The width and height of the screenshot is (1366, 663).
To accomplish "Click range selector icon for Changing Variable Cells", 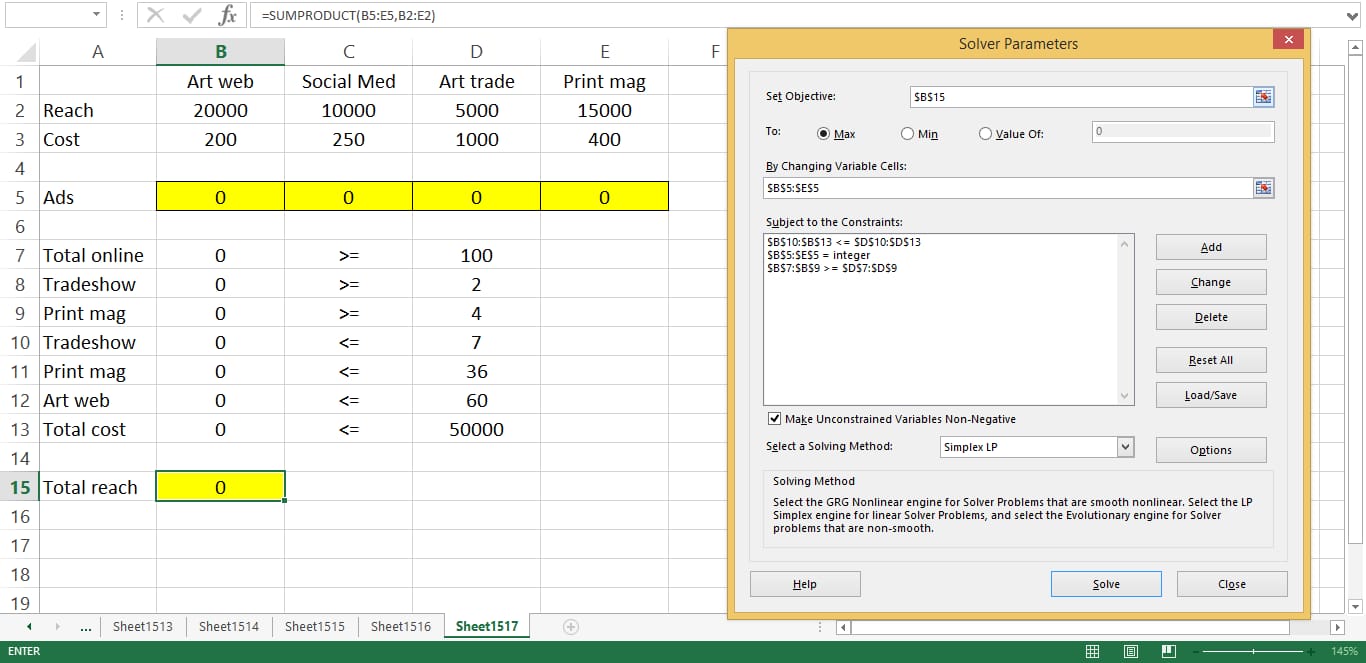I will (1263, 188).
